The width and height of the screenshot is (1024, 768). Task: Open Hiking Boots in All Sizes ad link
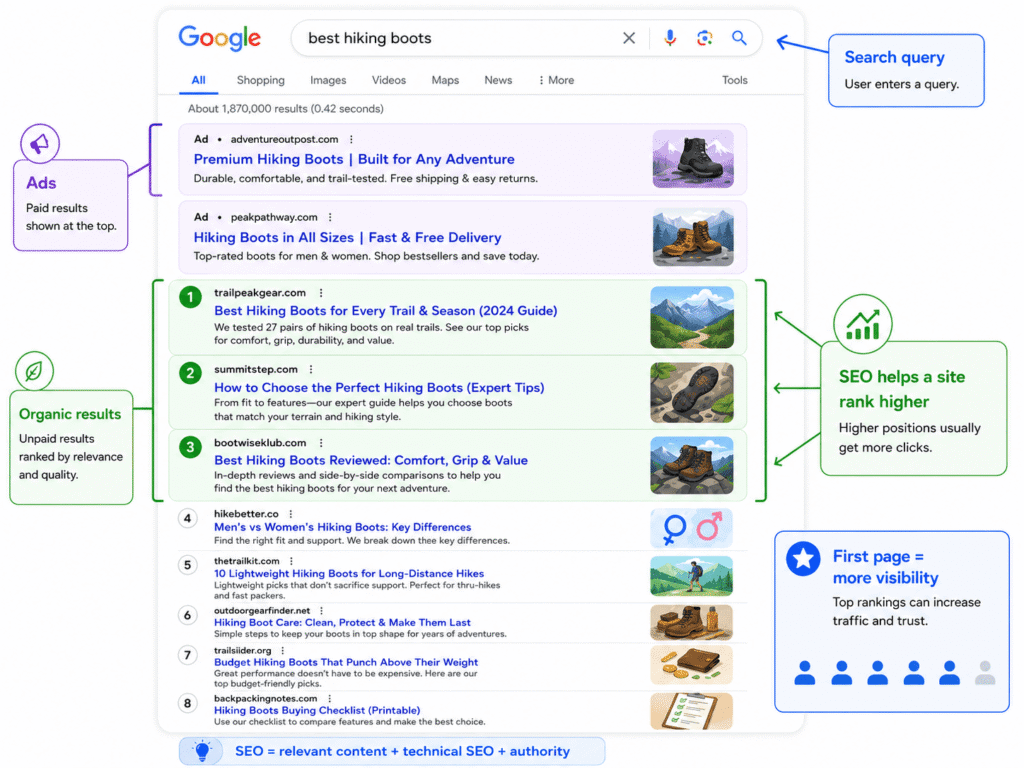[347, 238]
